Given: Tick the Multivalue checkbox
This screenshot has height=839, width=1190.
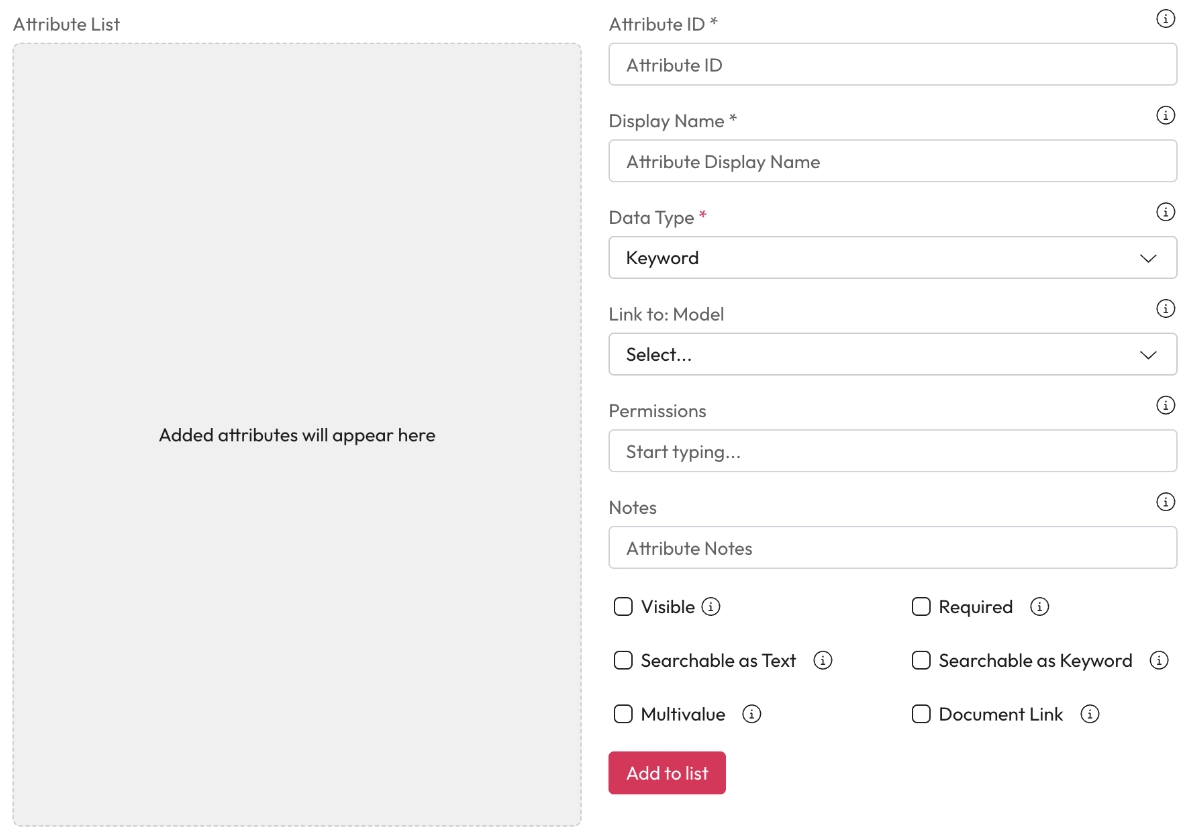Looking at the screenshot, I should [623, 715].
